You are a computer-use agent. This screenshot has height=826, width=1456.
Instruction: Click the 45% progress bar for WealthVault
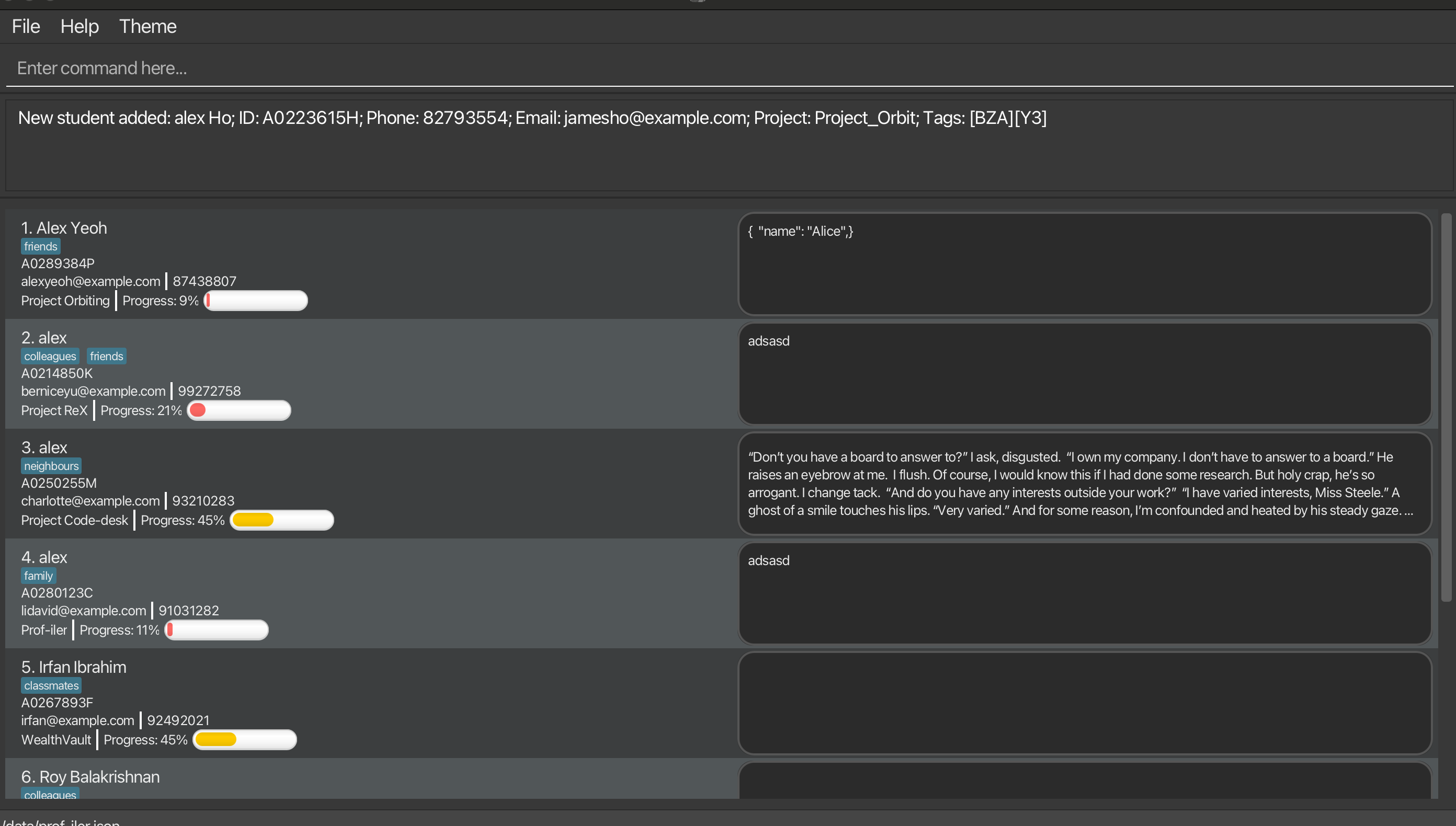coord(245,740)
